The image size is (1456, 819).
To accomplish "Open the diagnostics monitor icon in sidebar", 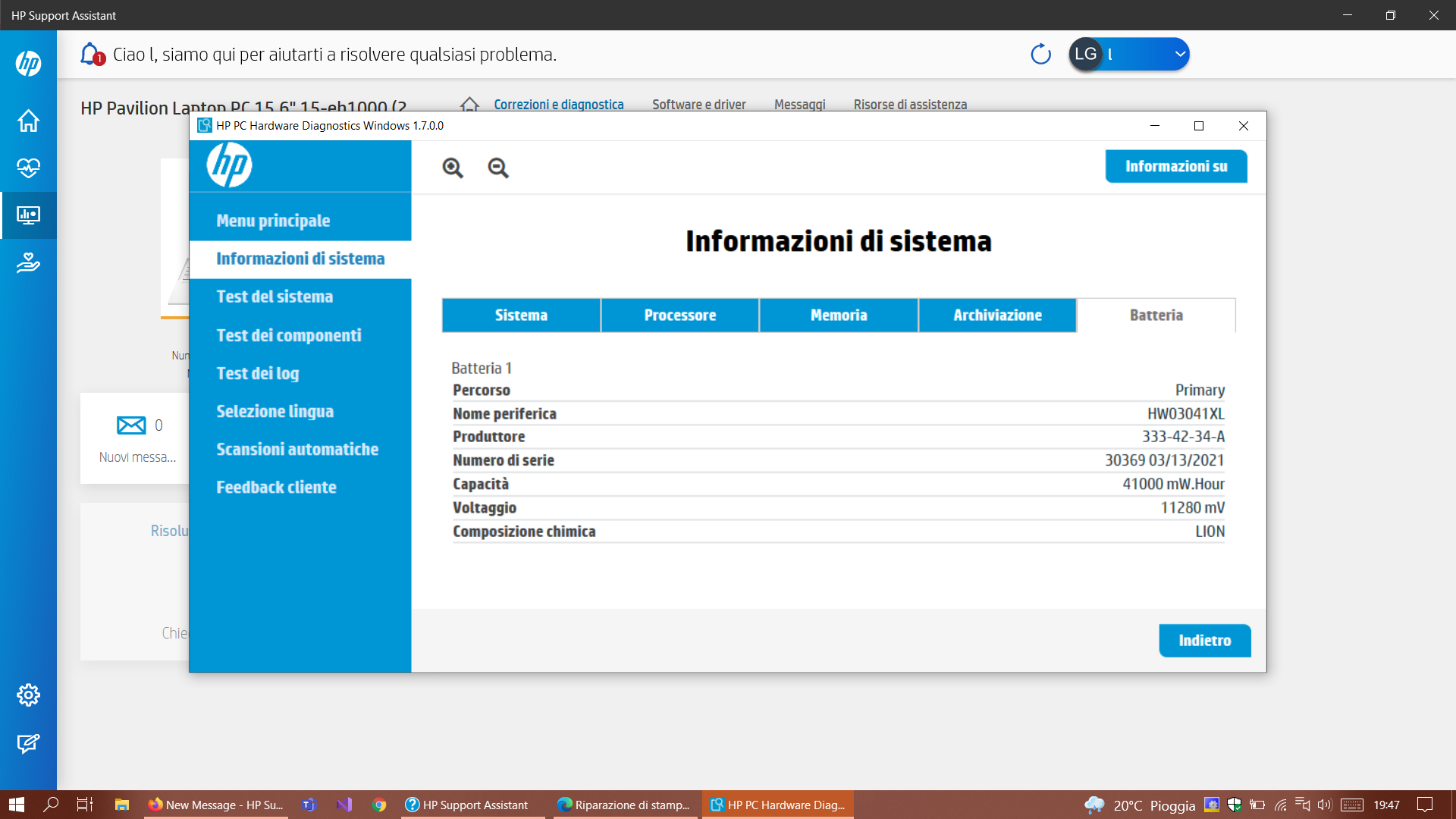I will (28, 215).
